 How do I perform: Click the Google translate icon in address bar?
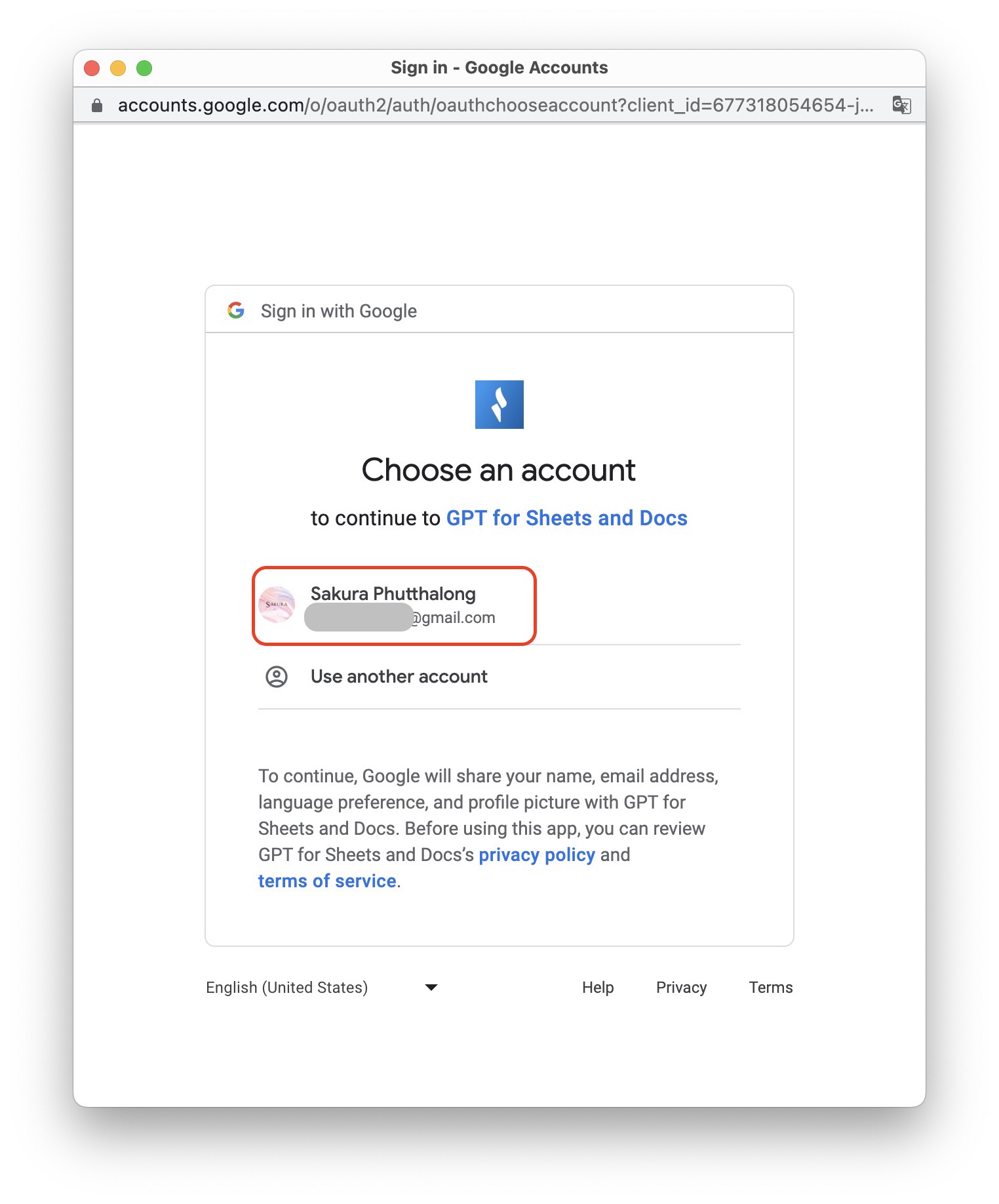click(901, 105)
